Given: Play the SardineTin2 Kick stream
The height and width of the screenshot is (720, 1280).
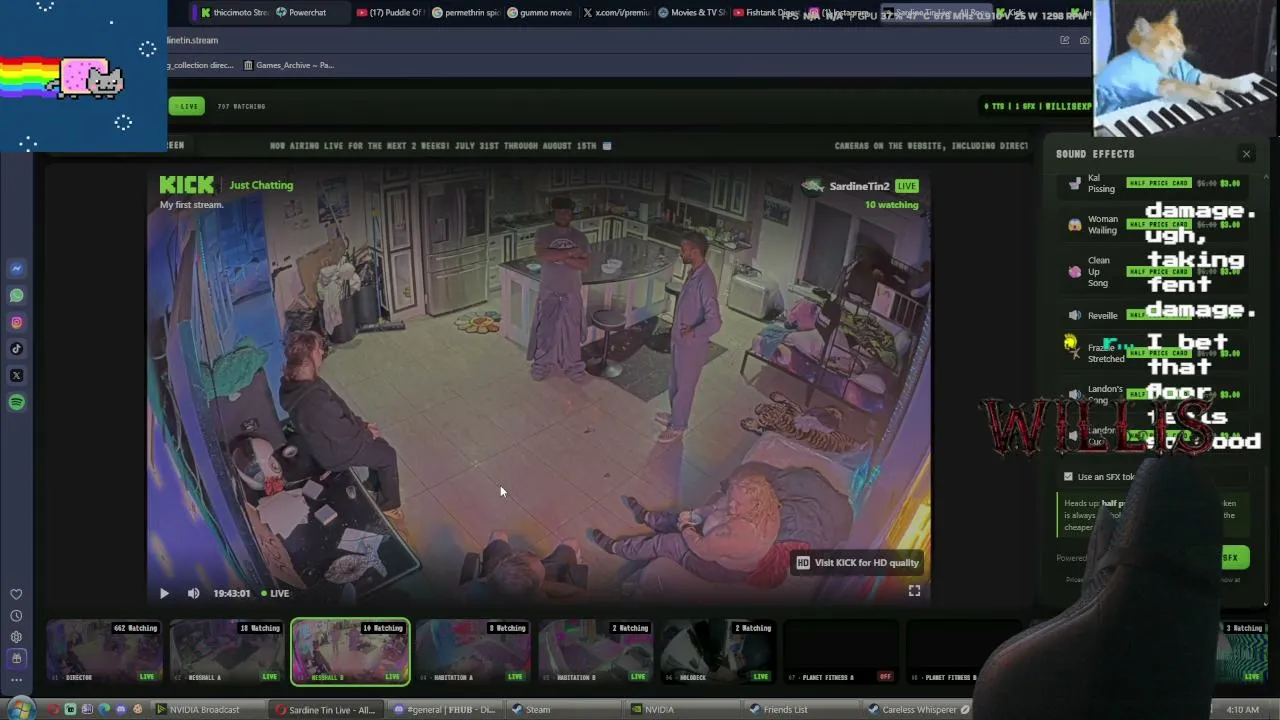Looking at the screenshot, I should 164,593.
